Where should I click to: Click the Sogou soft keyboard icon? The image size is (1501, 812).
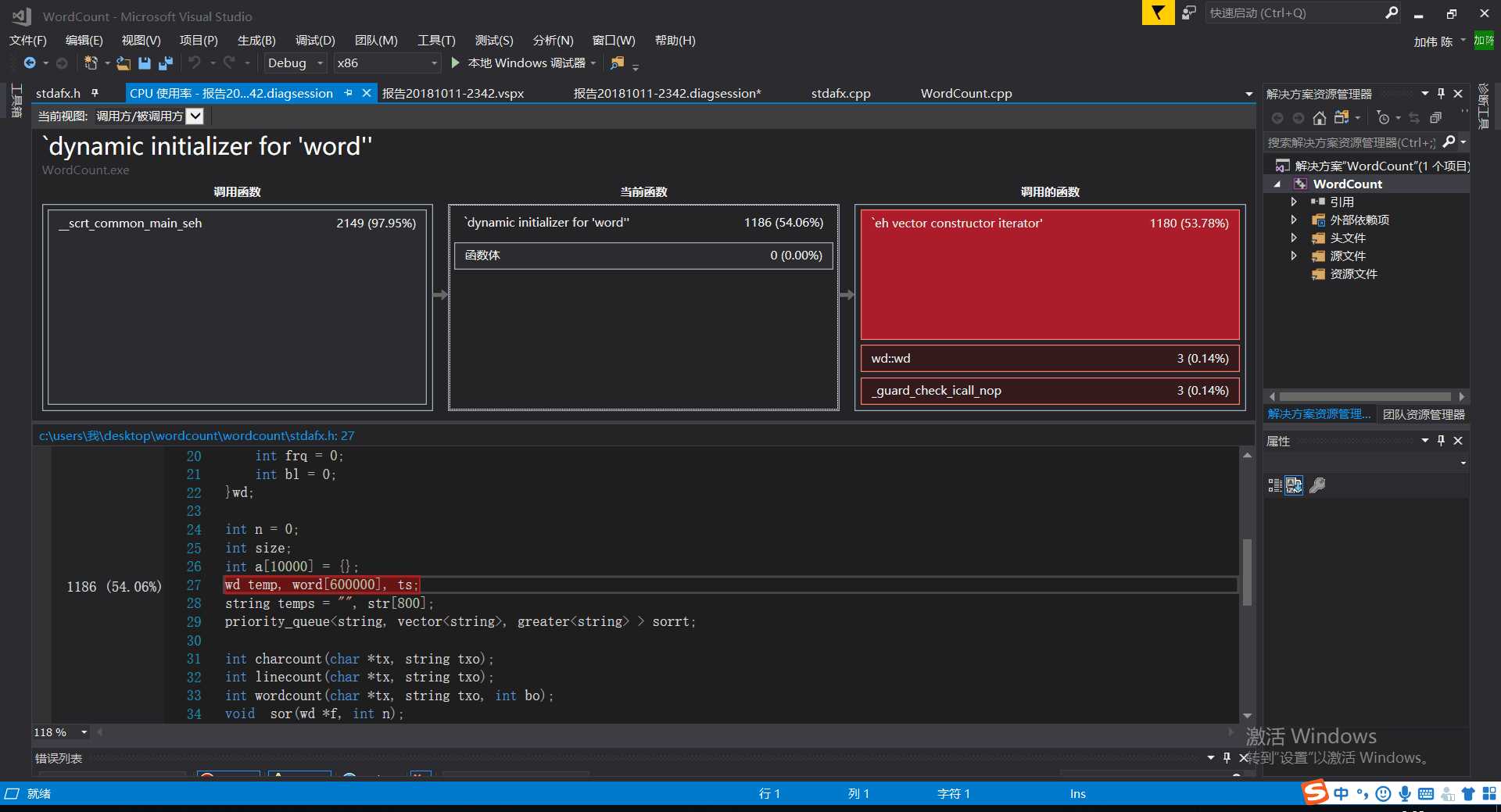pyautogui.click(x=1426, y=794)
